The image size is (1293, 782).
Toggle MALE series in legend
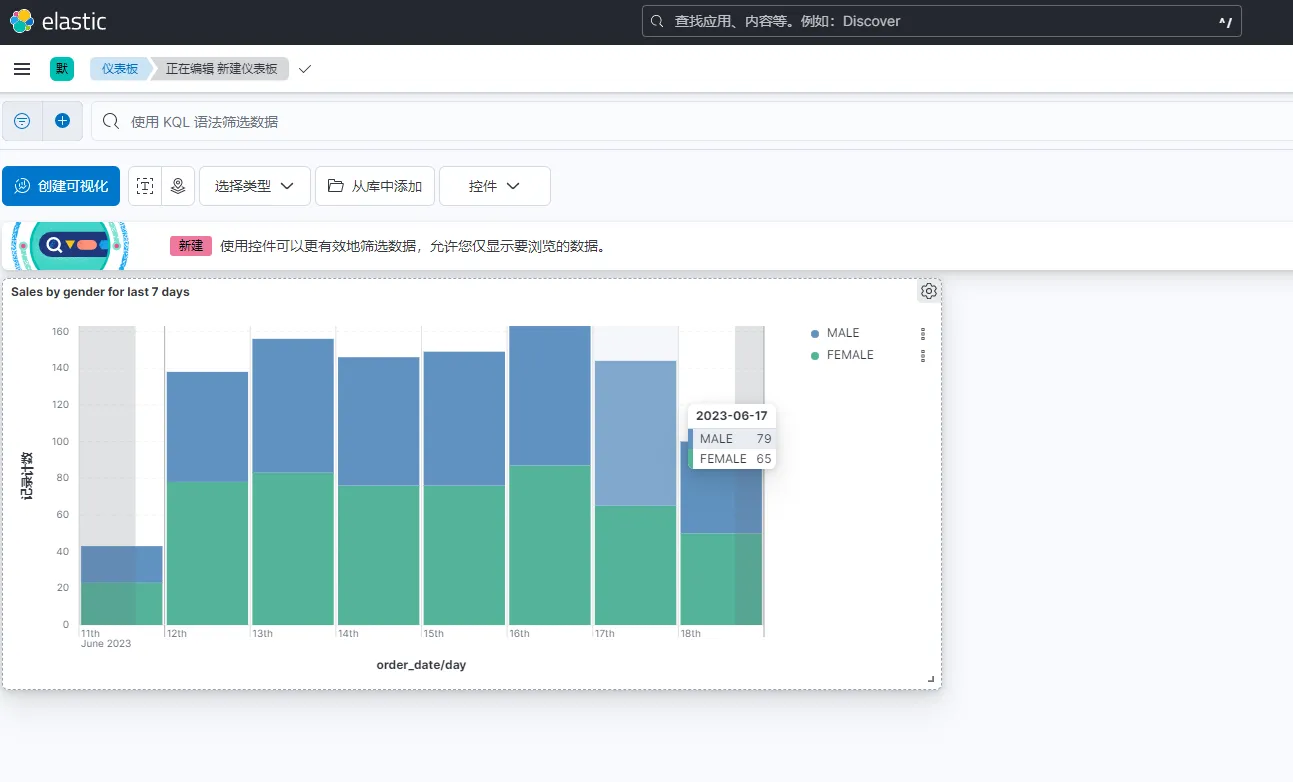(843, 333)
